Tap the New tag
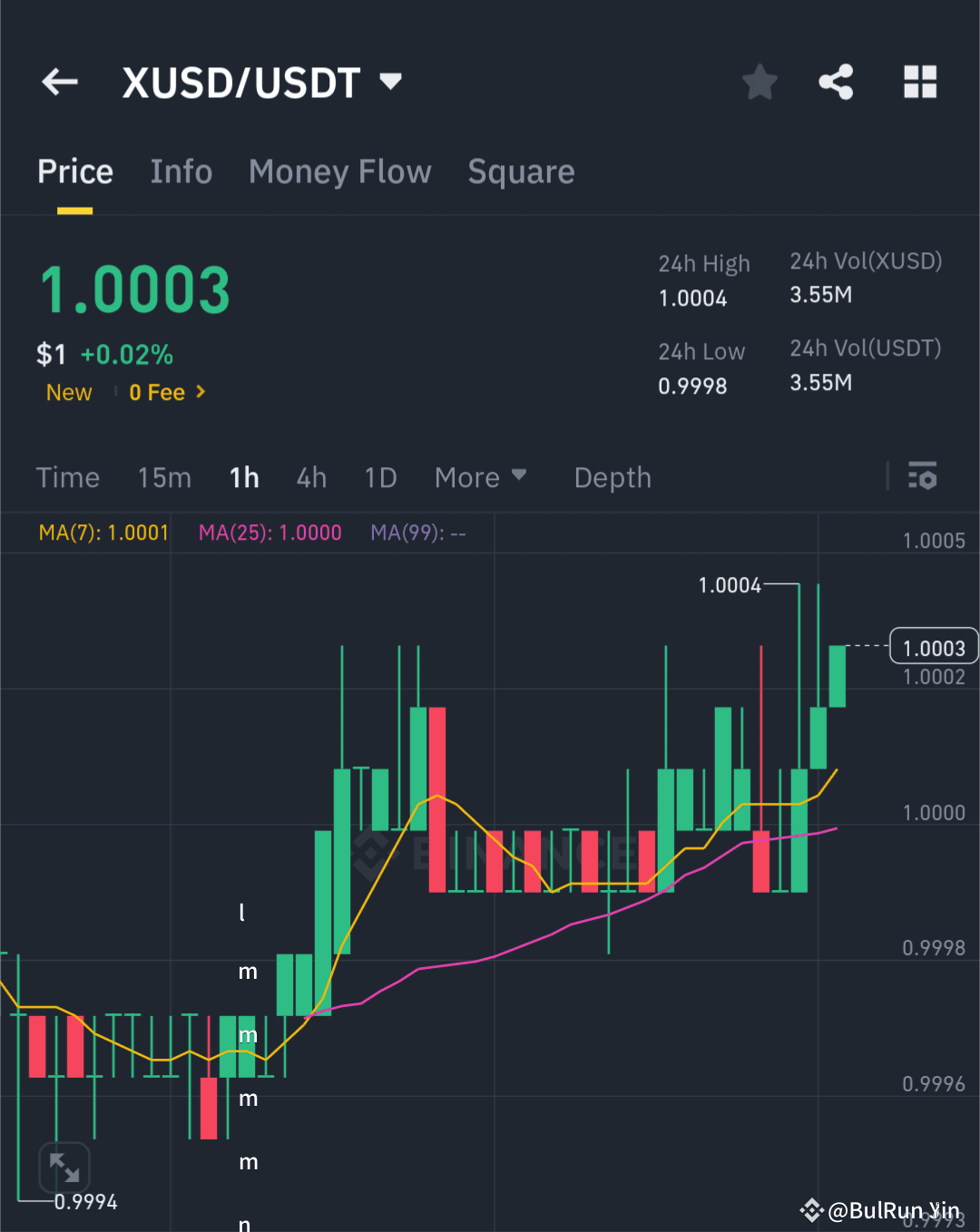 tap(69, 393)
